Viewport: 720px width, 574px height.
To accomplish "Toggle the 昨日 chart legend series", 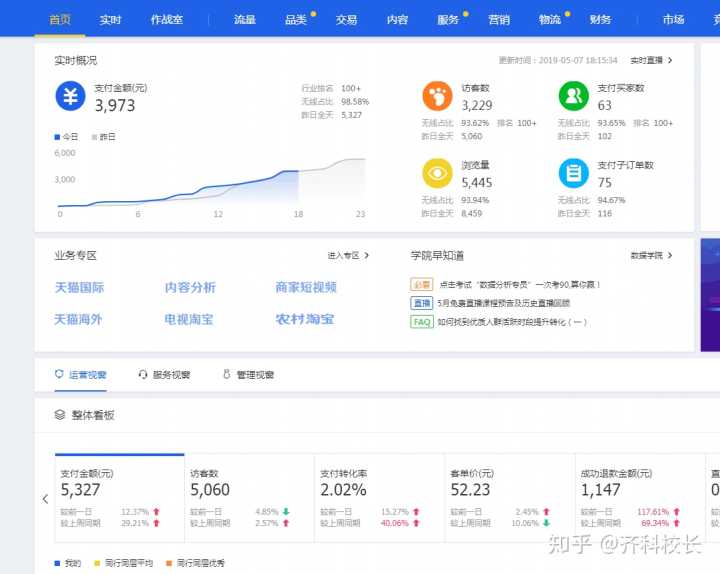I will coord(103,136).
